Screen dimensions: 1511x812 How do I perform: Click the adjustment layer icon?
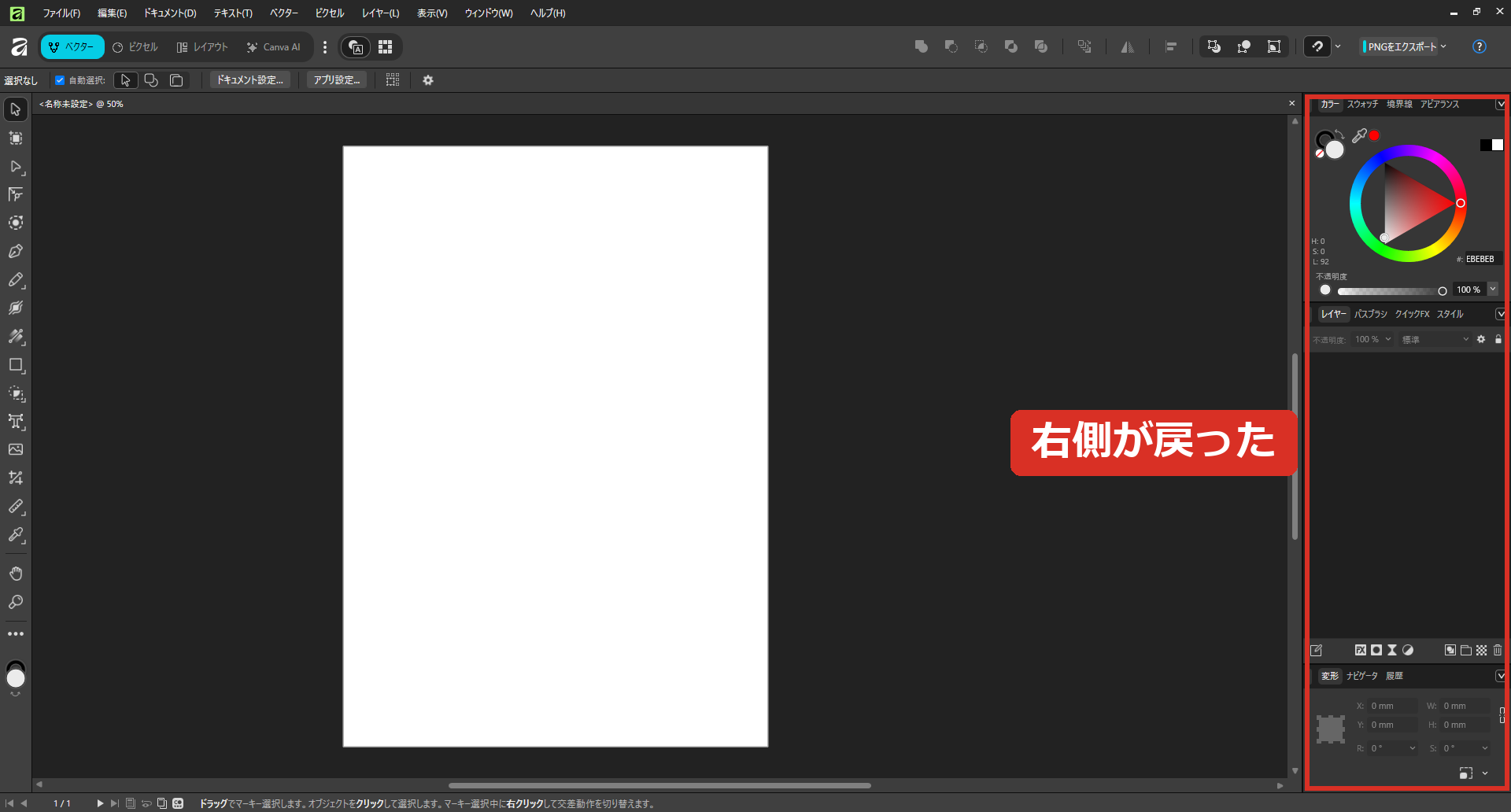click(x=1408, y=650)
